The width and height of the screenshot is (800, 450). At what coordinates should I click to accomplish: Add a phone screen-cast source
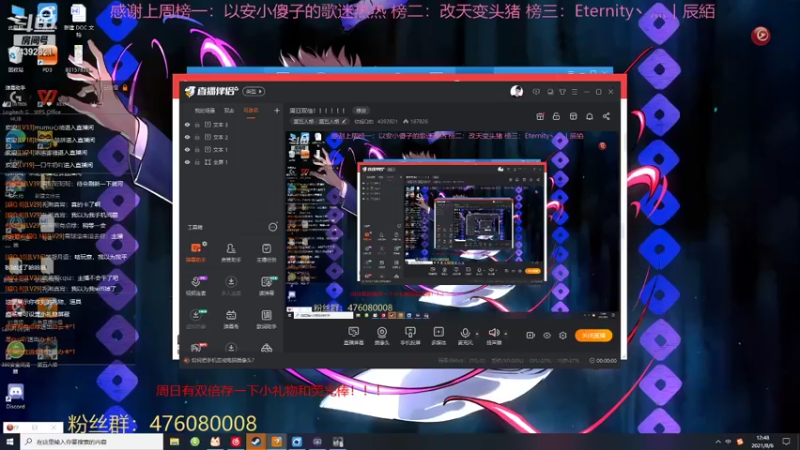click(410, 335)
